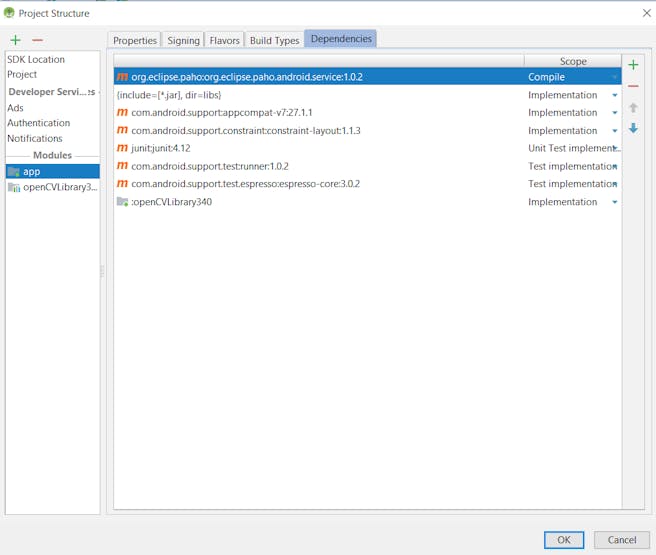
Task: Open scope dropdown for constraint-layout row
Action: click(615, 130)
